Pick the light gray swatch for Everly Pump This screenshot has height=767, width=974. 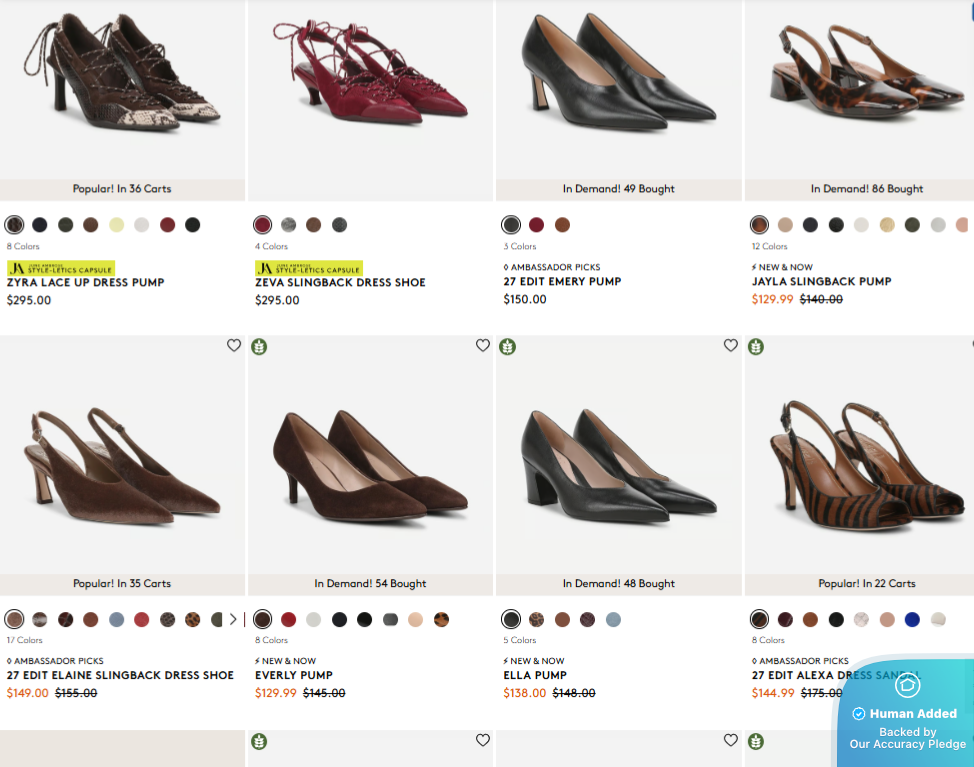314,619
